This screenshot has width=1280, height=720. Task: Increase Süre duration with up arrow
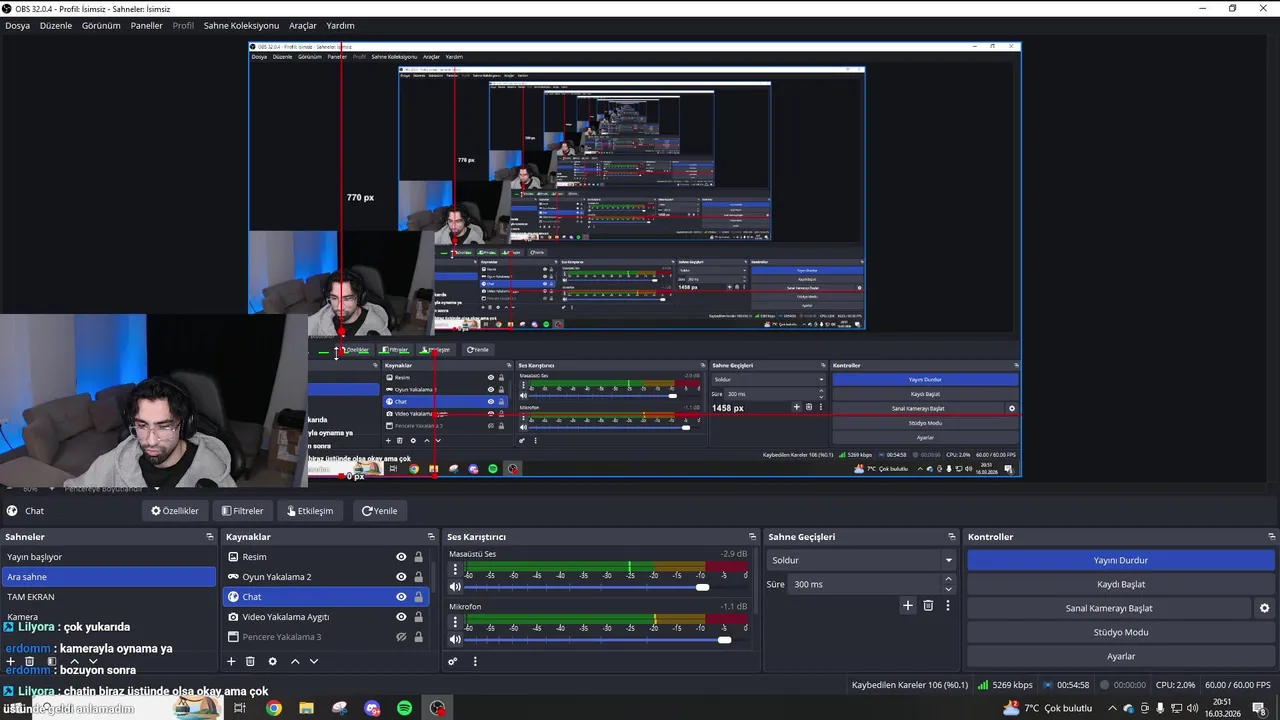coord(948,579)
